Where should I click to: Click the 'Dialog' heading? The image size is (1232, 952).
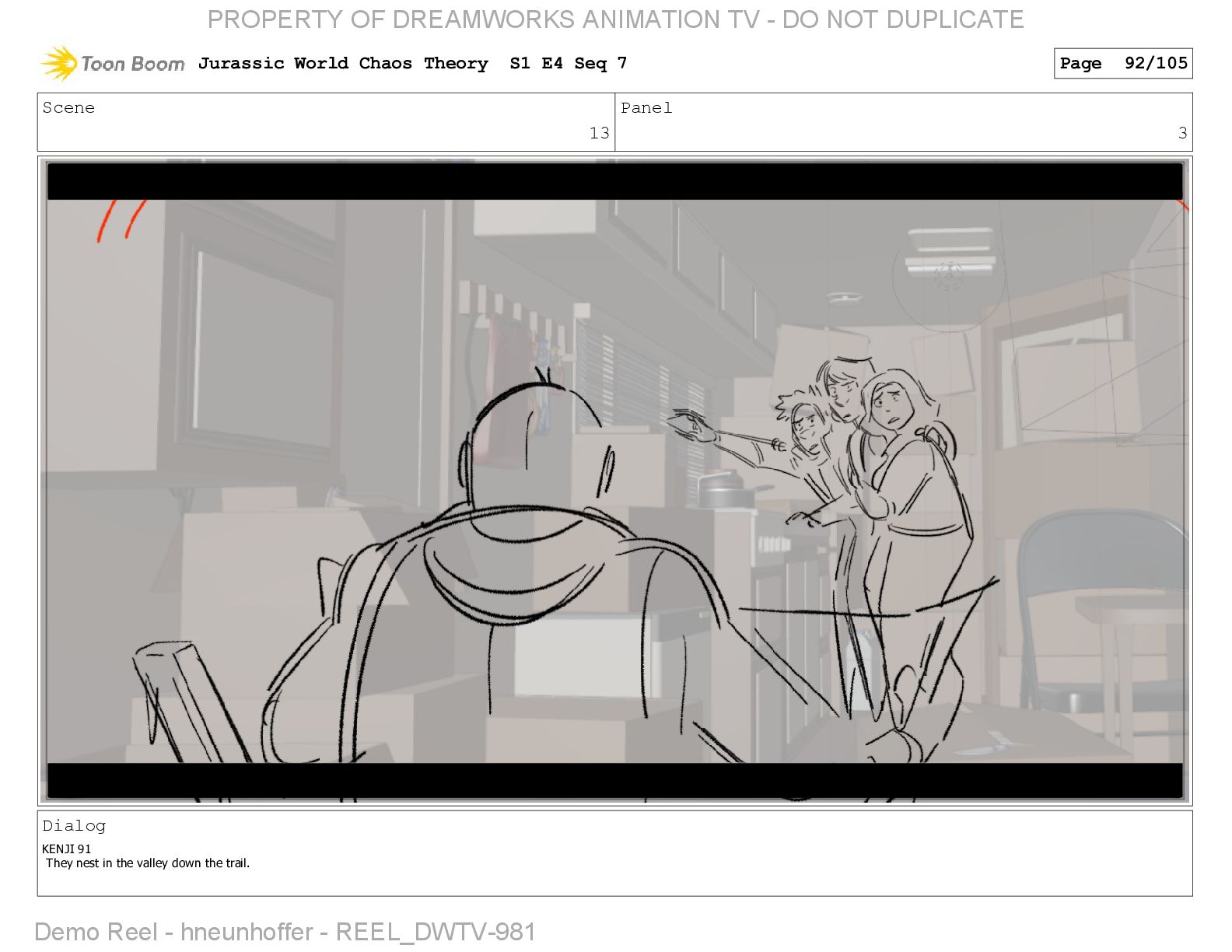74,826
